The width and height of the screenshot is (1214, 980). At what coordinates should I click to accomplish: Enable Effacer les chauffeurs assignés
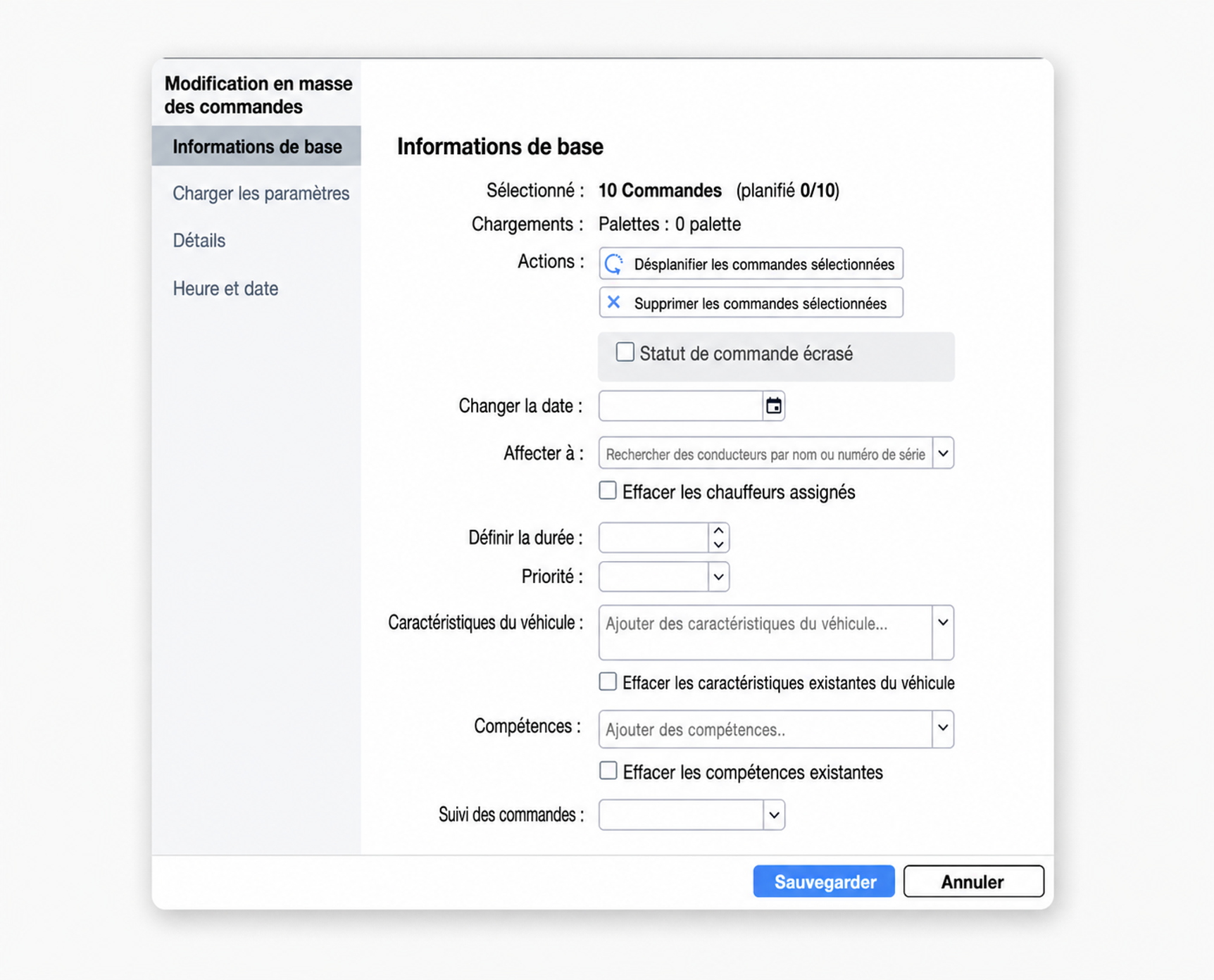point(608,491)
